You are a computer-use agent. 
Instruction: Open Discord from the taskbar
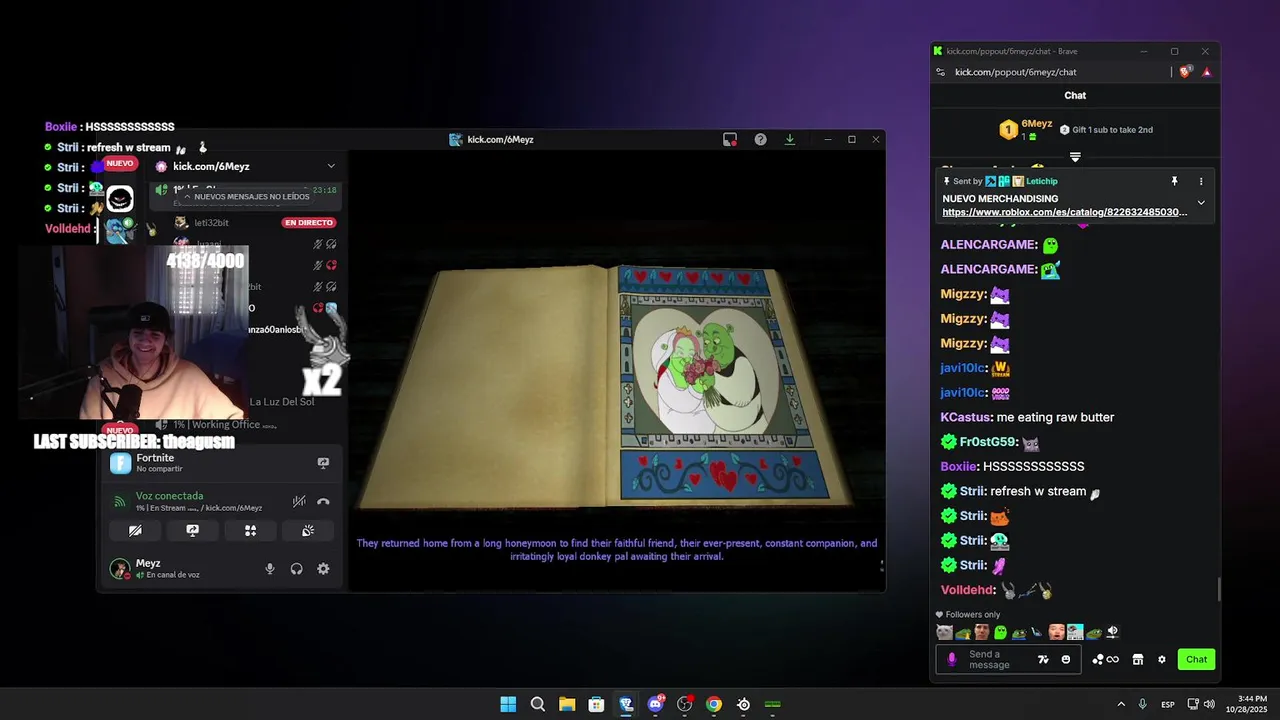tap(655, 704)
